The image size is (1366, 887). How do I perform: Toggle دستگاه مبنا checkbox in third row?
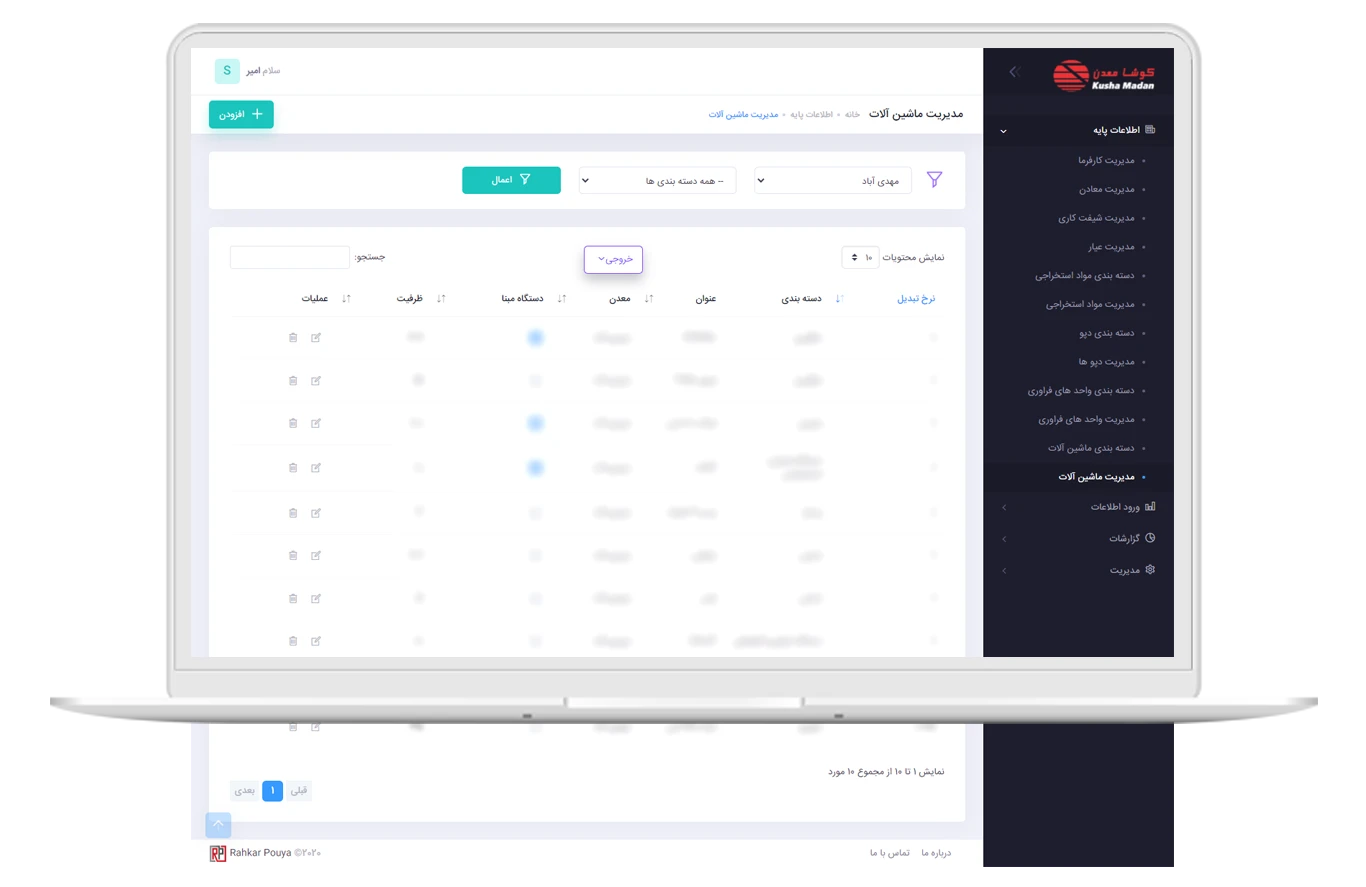pyautogui.click(x=535, y=424)
